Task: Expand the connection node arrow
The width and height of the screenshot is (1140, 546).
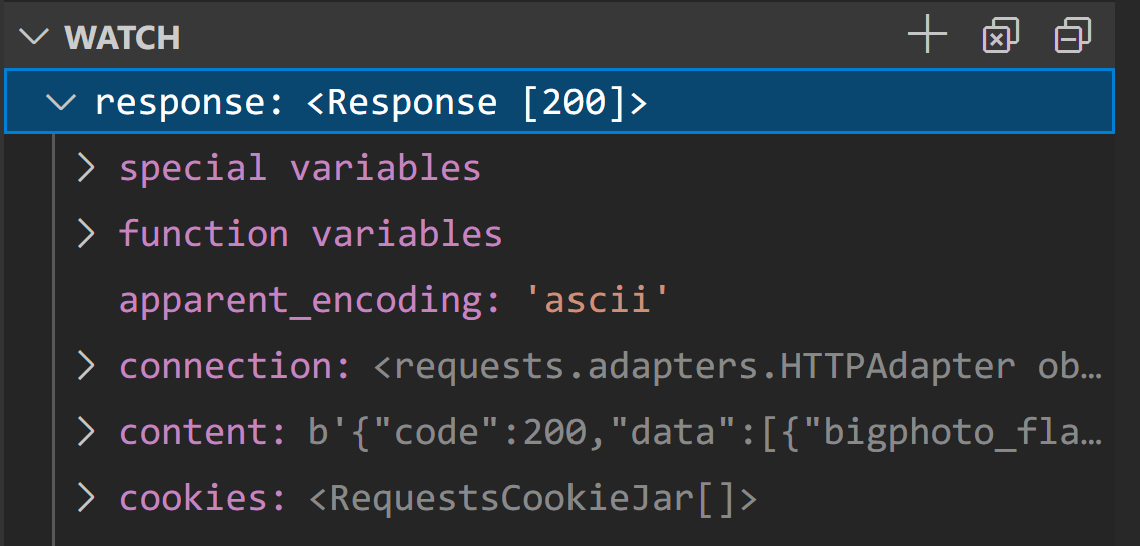Action: click(87, 366)
